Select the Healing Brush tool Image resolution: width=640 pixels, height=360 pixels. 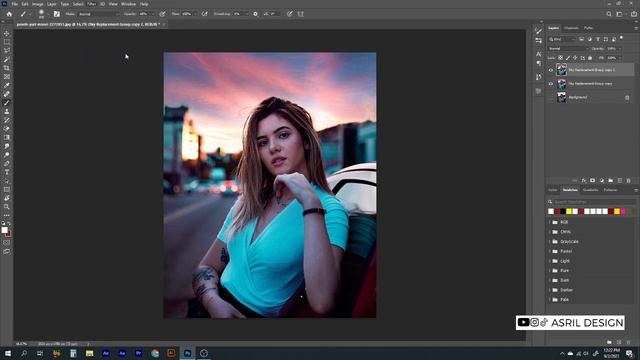7,94
